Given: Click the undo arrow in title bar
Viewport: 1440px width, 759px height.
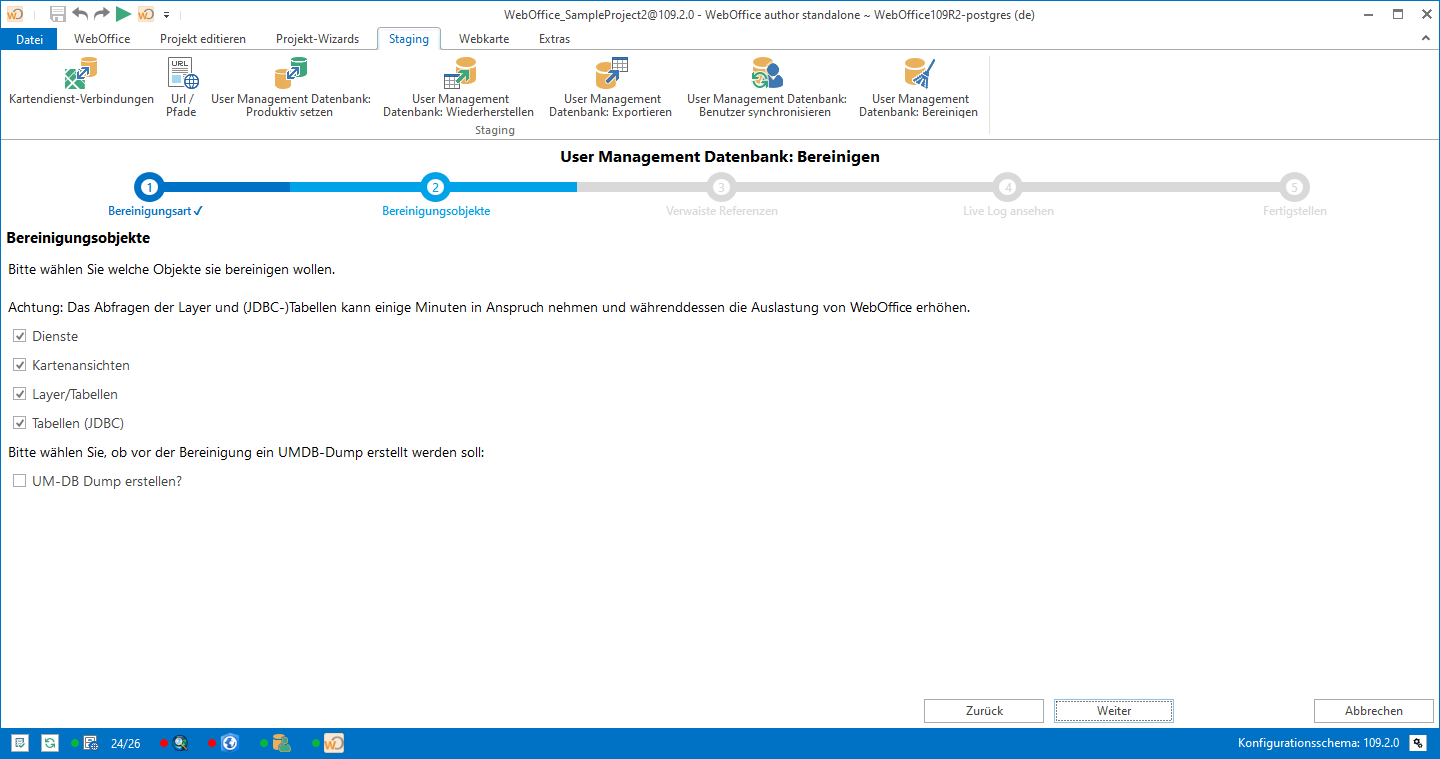Looking at the screenshot, I should click(80, 14).
